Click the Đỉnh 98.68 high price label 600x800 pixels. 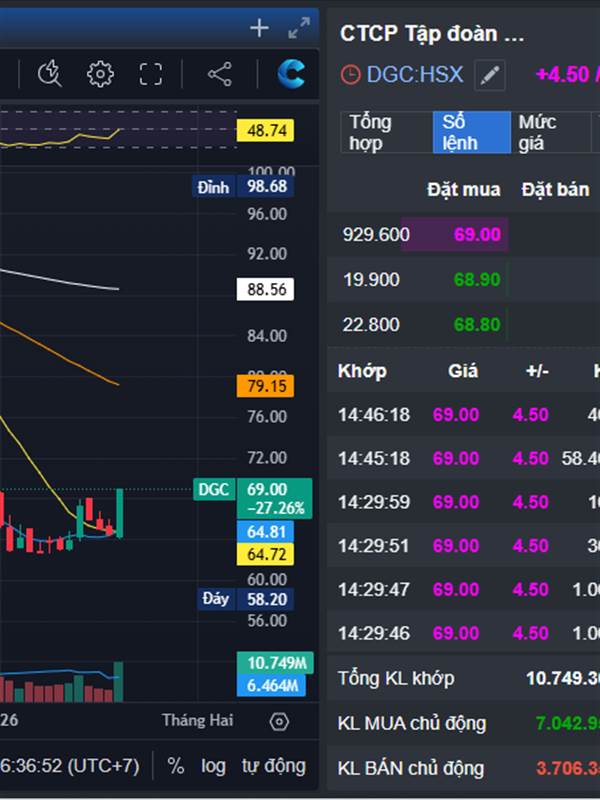click(x=245, y=187)
